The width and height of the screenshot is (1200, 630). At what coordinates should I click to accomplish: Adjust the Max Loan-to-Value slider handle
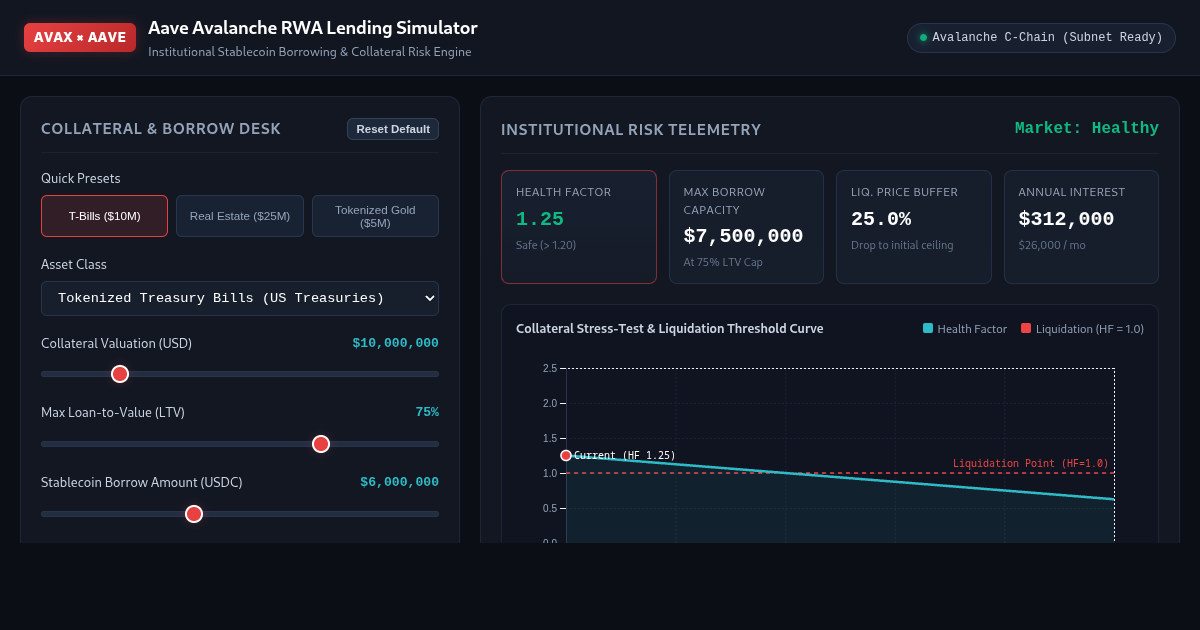(321, 444)
